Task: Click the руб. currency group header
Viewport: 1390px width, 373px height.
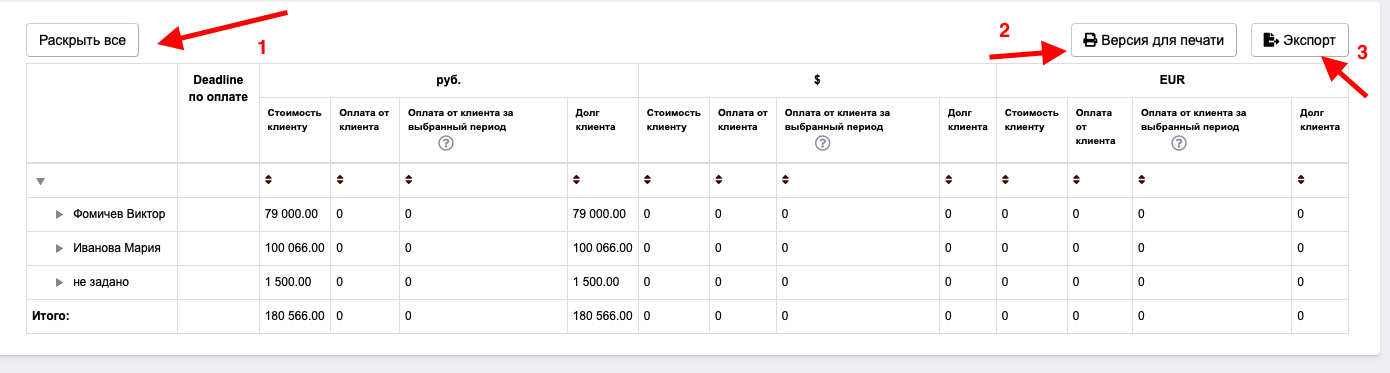Action: tap(448, 80)
